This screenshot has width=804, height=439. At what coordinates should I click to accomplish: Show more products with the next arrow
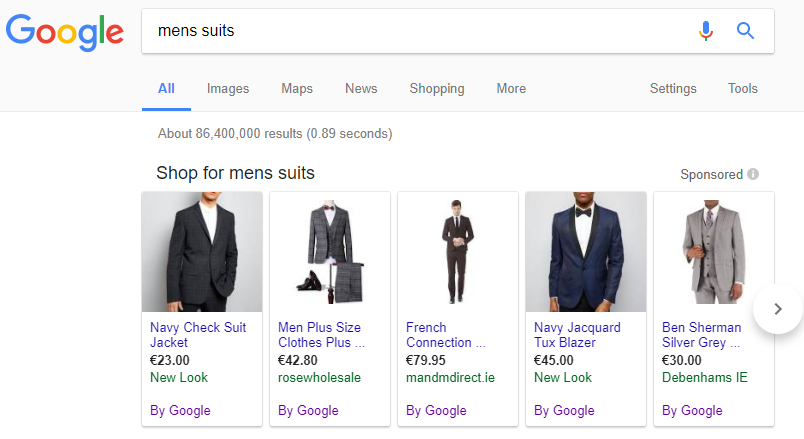click(x=778, y=309)
